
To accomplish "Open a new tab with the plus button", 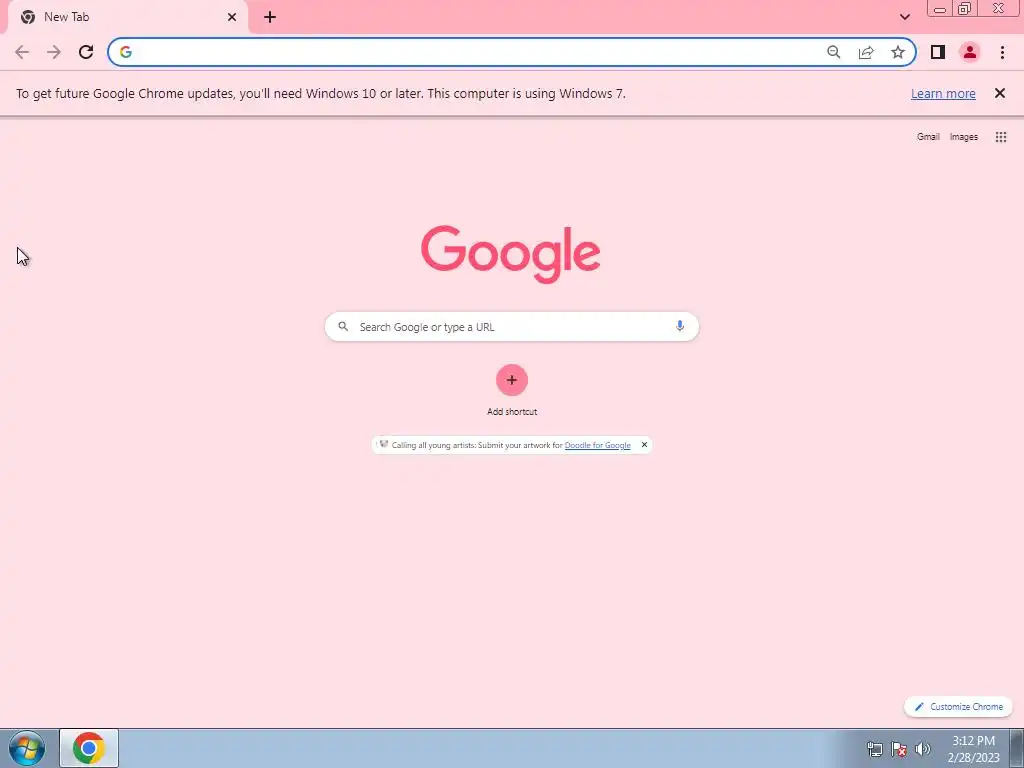I will 270,17.
